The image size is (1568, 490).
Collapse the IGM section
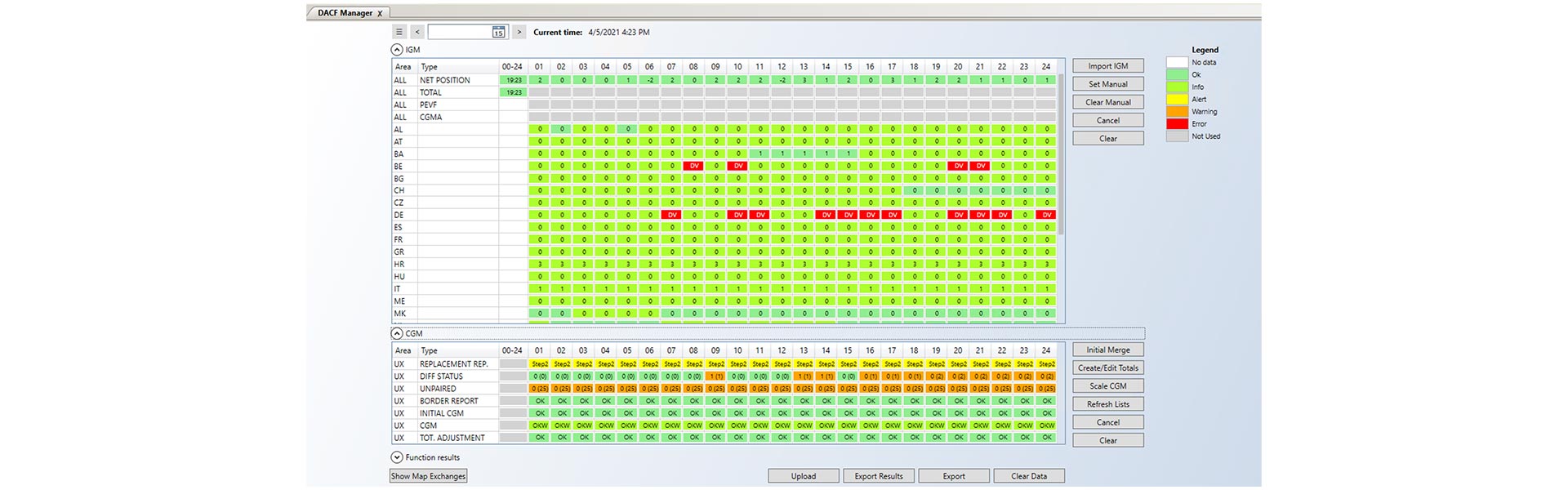coord(397,50)
